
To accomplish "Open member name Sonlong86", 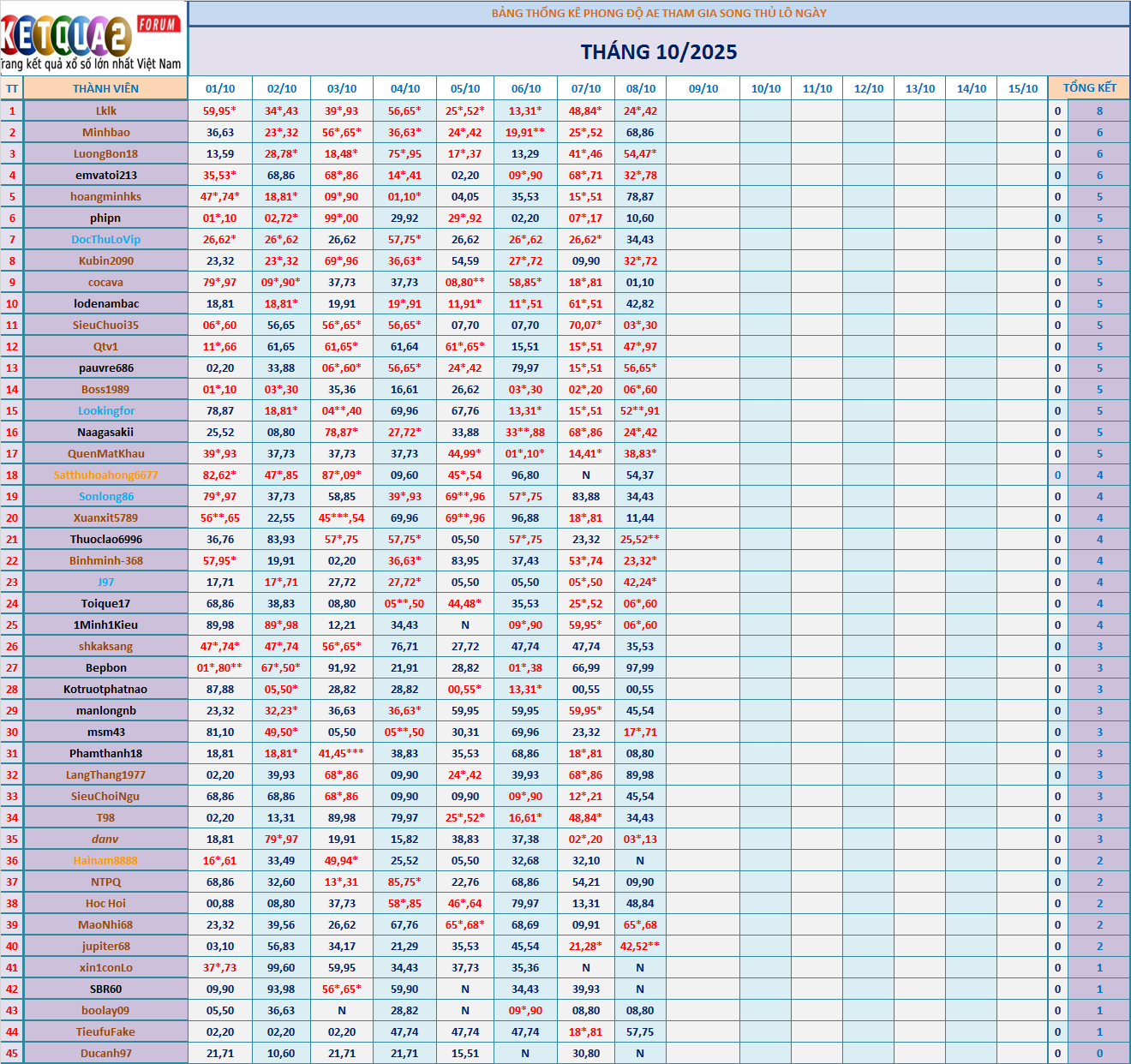I will [106, 497].
